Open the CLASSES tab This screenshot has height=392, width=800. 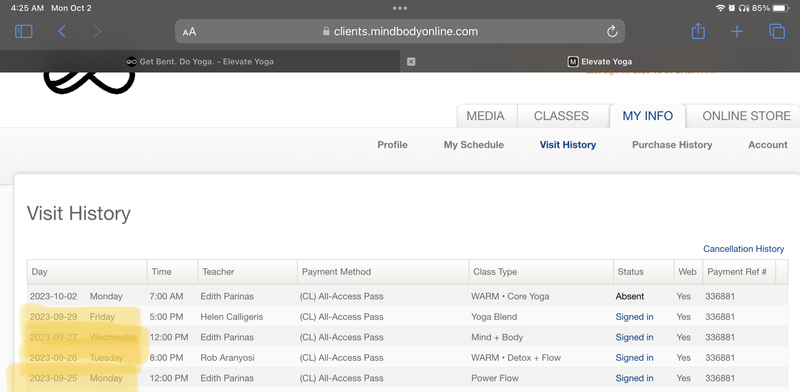pos(561,116)
